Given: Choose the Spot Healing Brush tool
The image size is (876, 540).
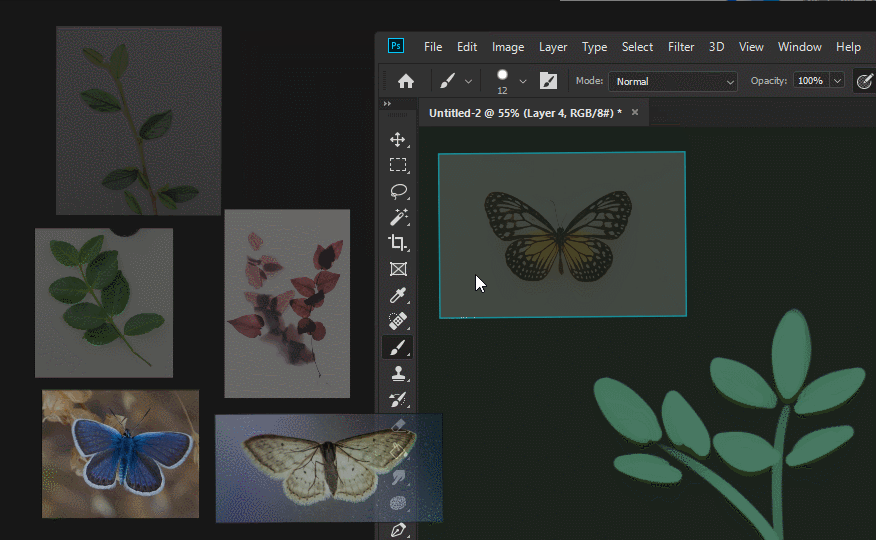Looking at the screenshot, I should (x=398, y=321).
